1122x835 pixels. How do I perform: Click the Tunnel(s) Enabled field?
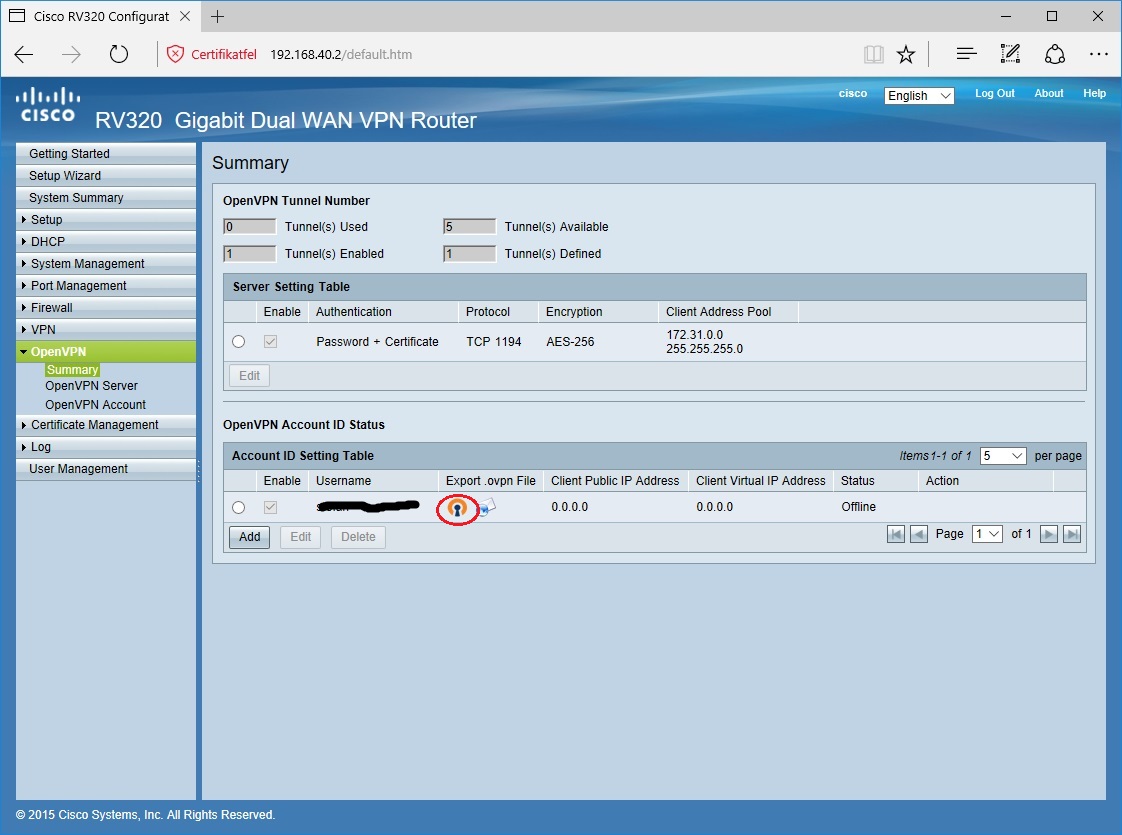click(250, 254)
